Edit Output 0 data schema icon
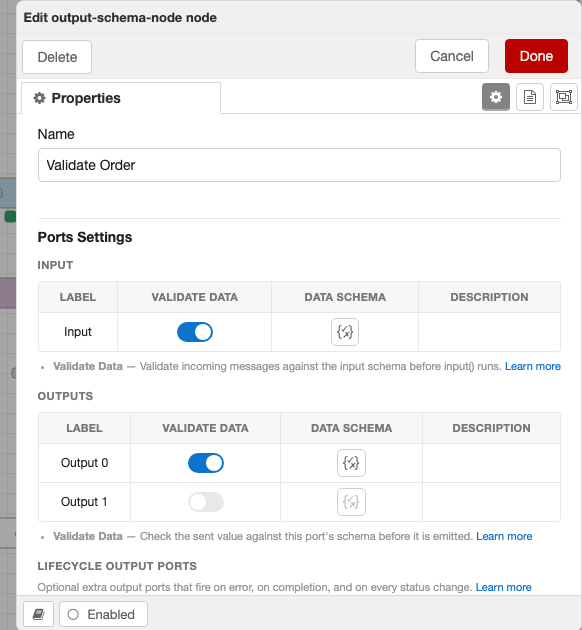 (x=351, y=463)
